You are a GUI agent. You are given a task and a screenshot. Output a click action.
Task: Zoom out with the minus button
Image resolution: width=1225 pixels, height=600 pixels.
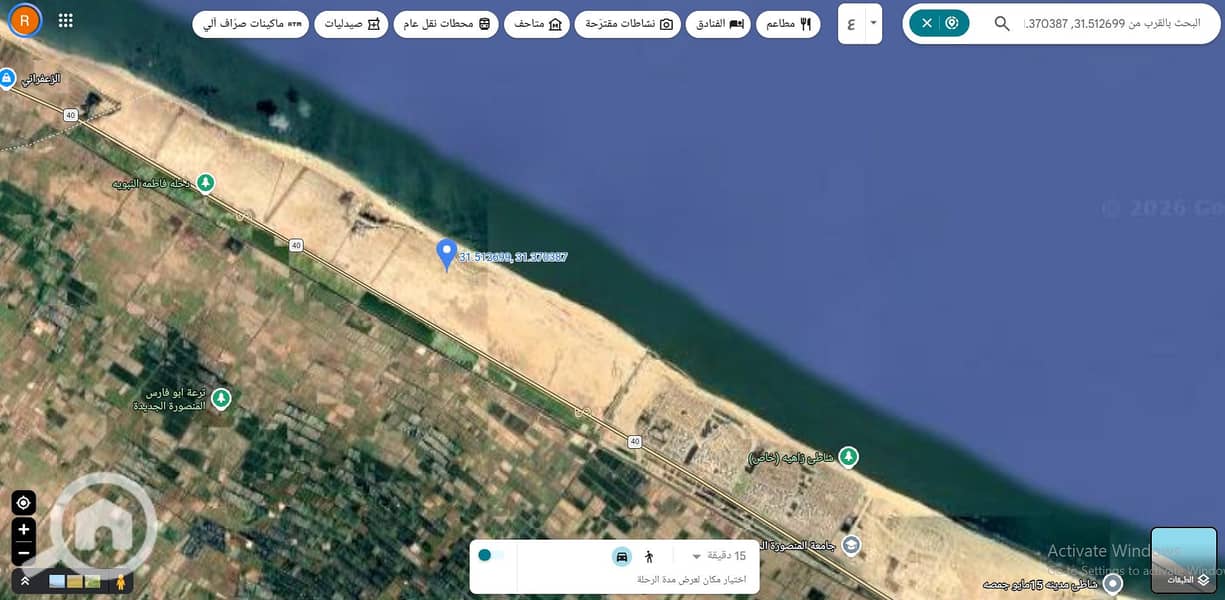[23, 551]
